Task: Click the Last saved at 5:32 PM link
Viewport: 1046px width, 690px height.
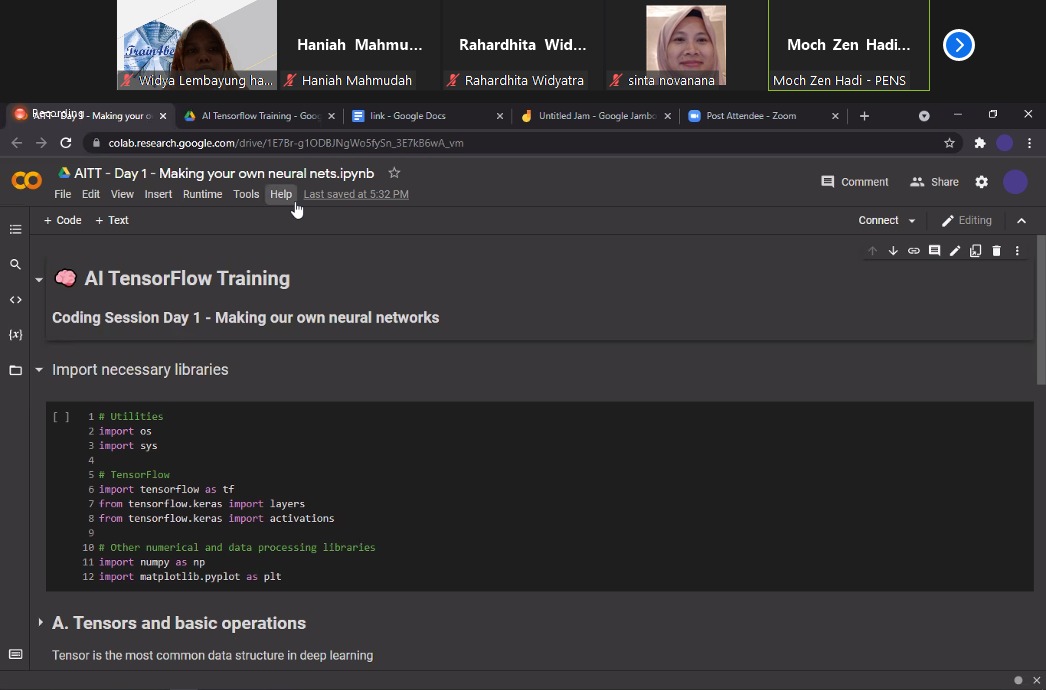Action: 356,194
